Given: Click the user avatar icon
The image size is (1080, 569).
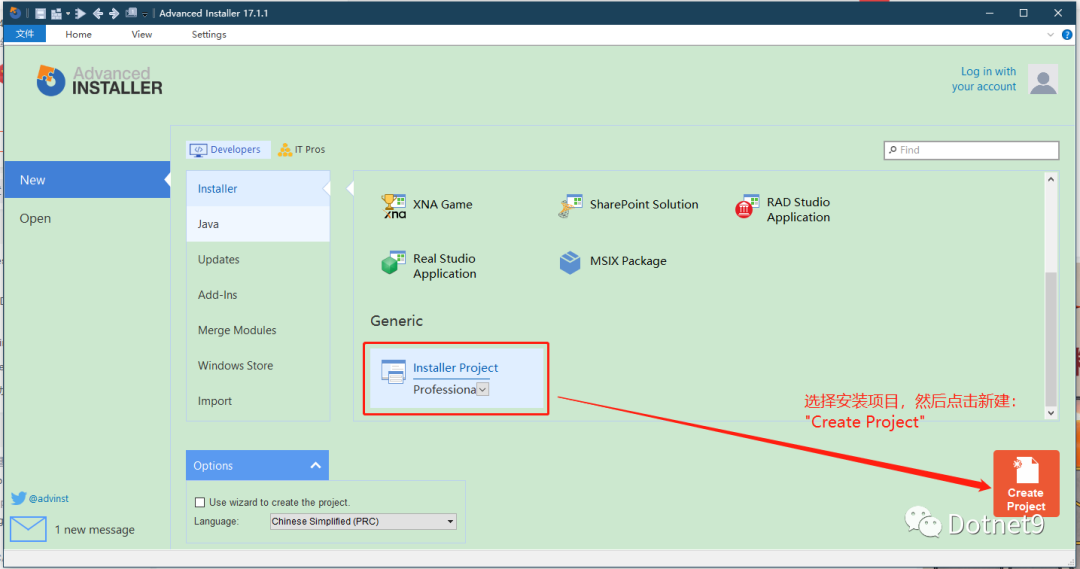Looking at the screenshot, I should [1043, 79].
